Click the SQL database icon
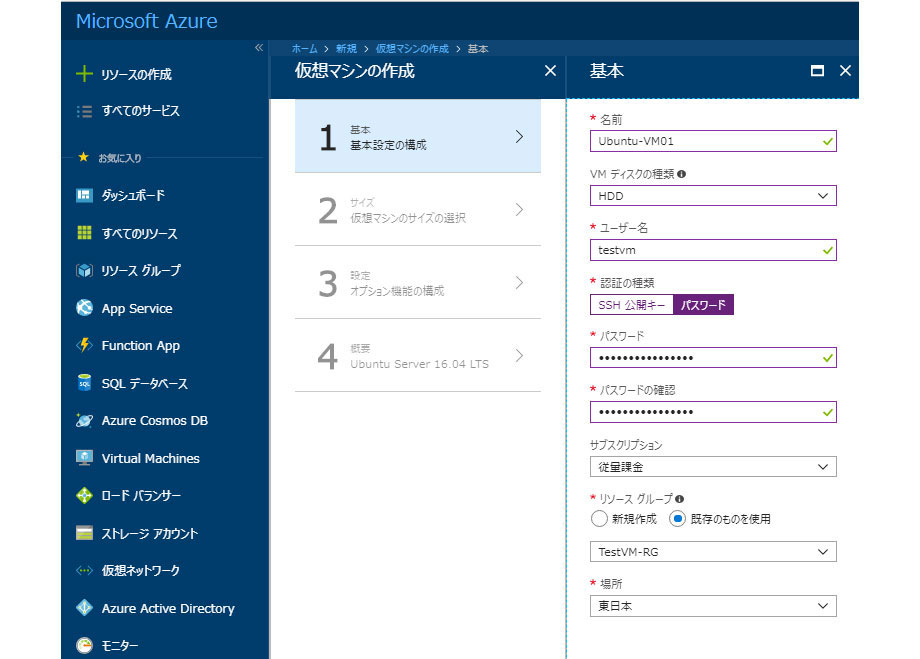This screenshot has height=659, width=920. point(84,383)
